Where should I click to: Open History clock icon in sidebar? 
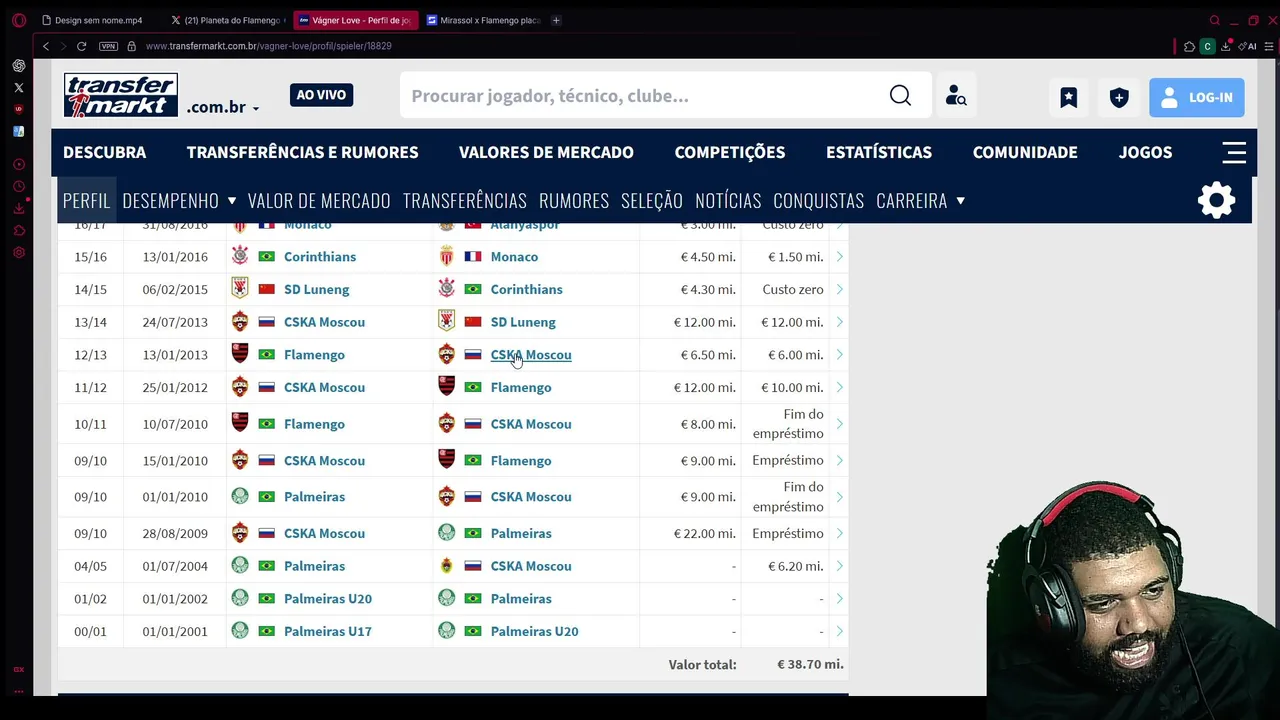point(19,186)
